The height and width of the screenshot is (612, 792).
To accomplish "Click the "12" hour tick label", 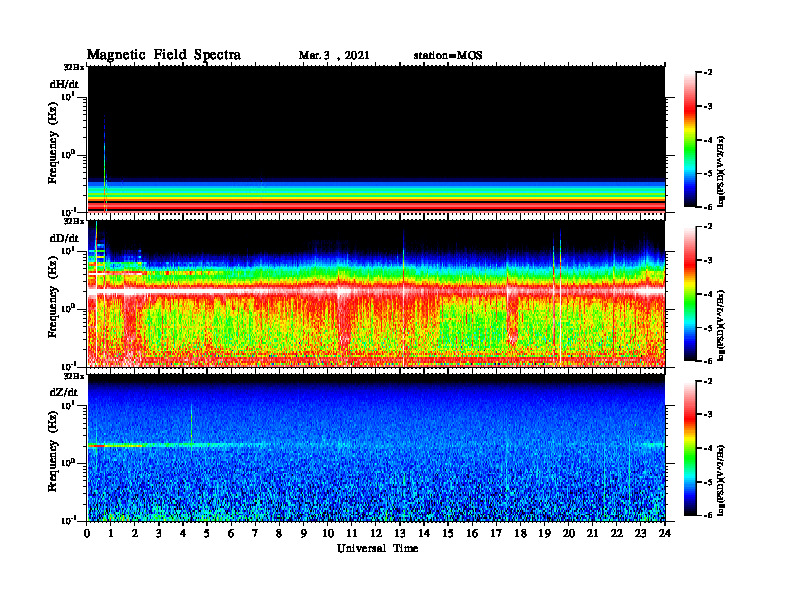I will 375,533.
